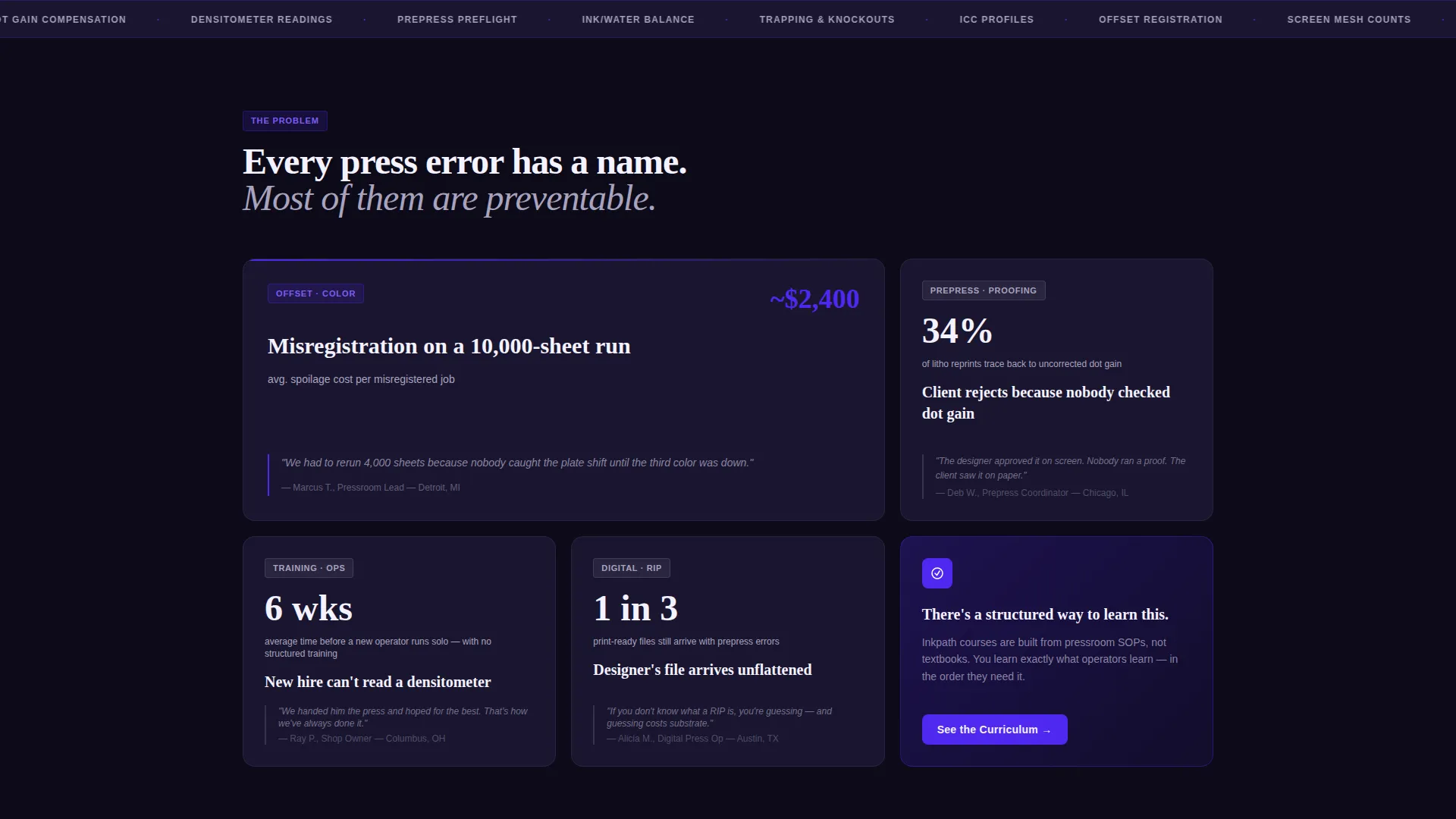Click the 'Digital · RIP' tag
The width and height of the screenshot is (1456, 819).
click(x=632, y=568)
